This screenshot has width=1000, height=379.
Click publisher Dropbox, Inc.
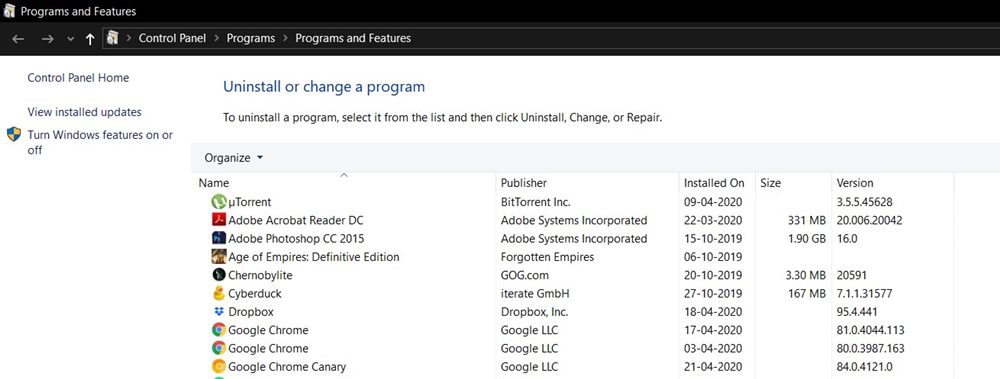pos(534,312)
